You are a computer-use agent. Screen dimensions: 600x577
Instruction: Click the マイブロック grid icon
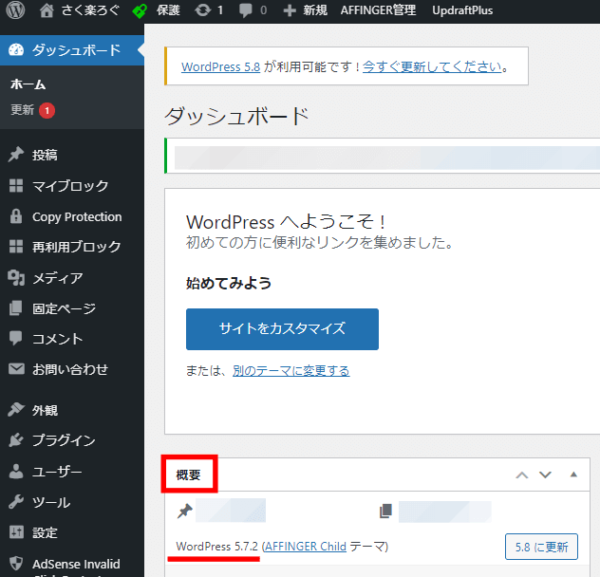16,186
